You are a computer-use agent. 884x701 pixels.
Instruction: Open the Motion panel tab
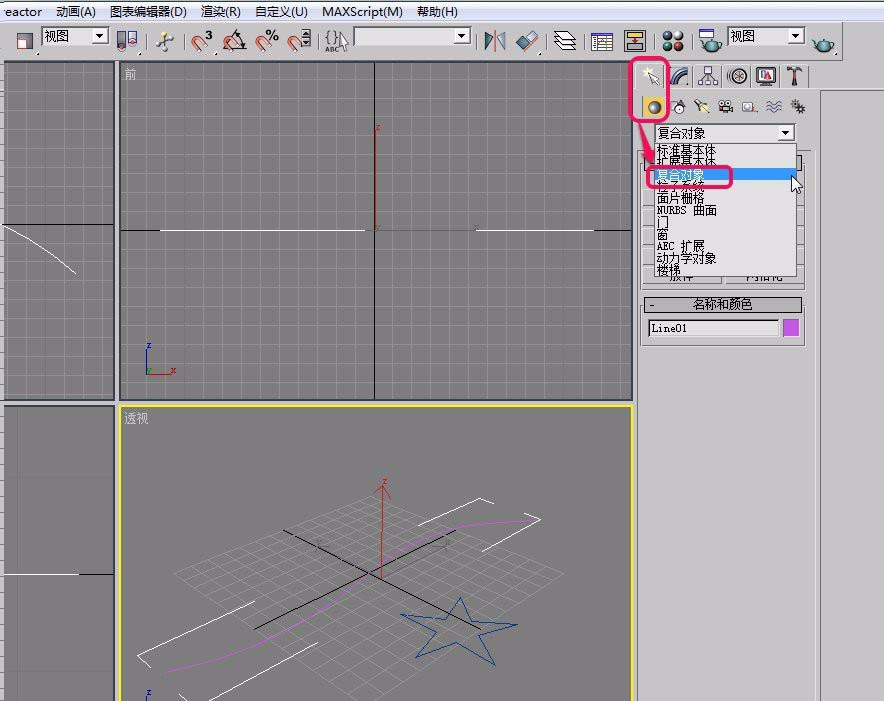pyautogui.click(x=737, y=76)
